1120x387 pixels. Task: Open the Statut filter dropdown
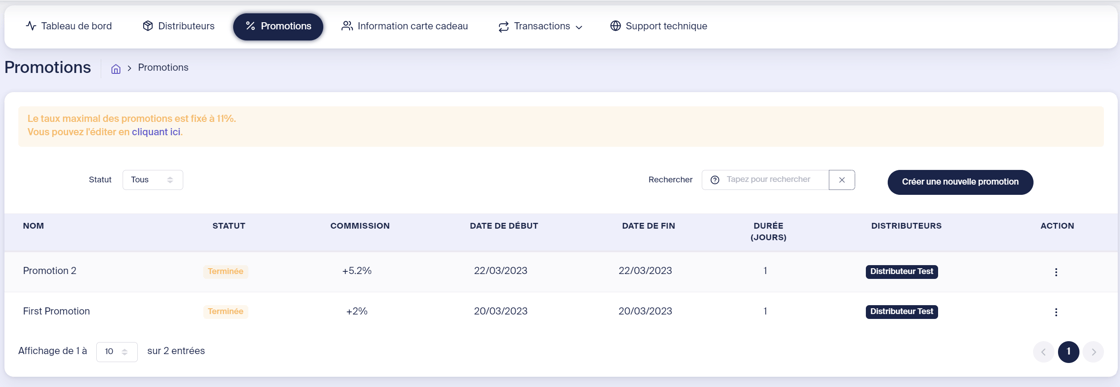(x=153, y=180)
